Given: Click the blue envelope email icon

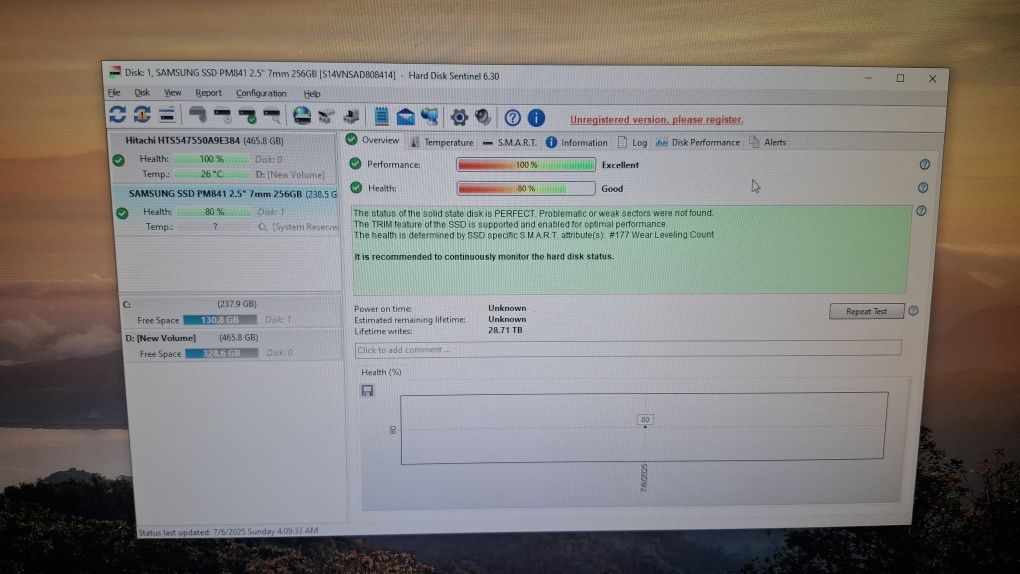Looking at the screenshot, I should coord(405,116).
